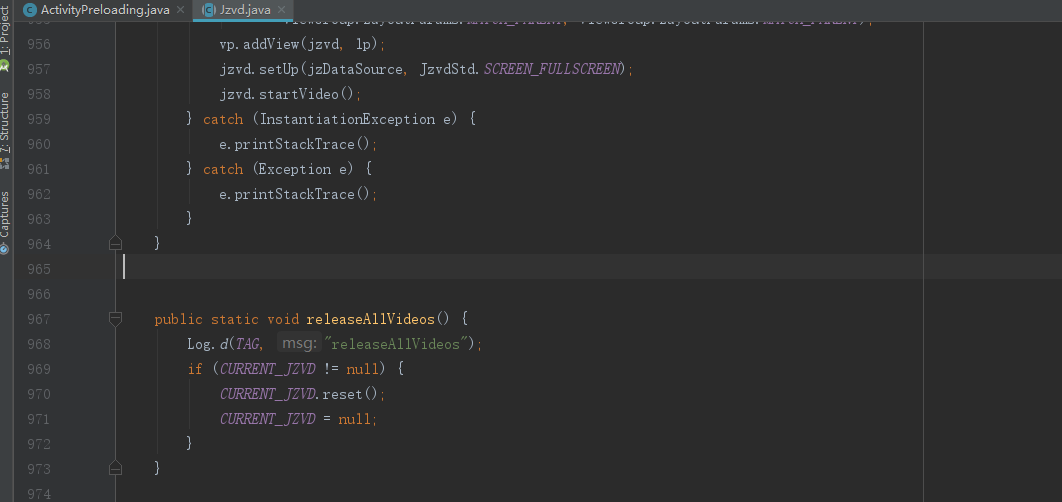This screenshot has height=502, width=1062.
Task: Close the ActivityPreloading.java tab
Action: [180, 10]
